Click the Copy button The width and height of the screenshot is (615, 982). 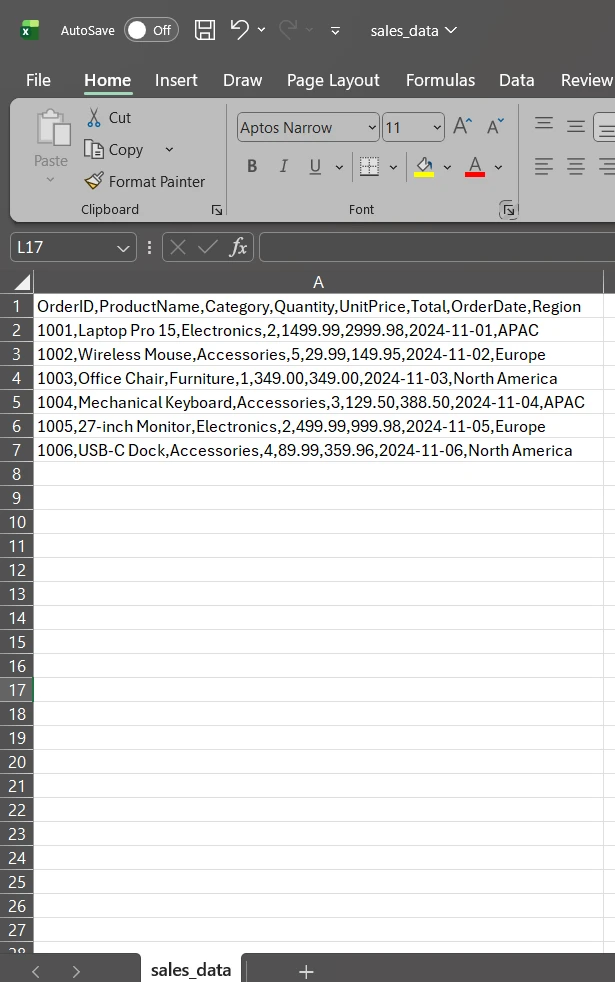(115, 150)
